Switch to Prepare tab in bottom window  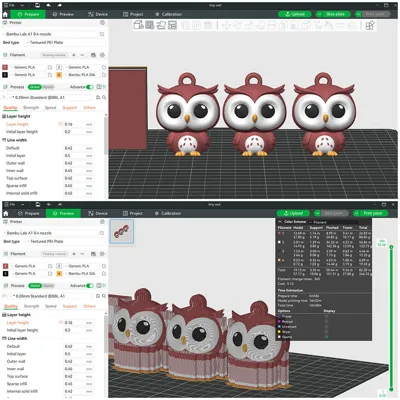[29, 213]
